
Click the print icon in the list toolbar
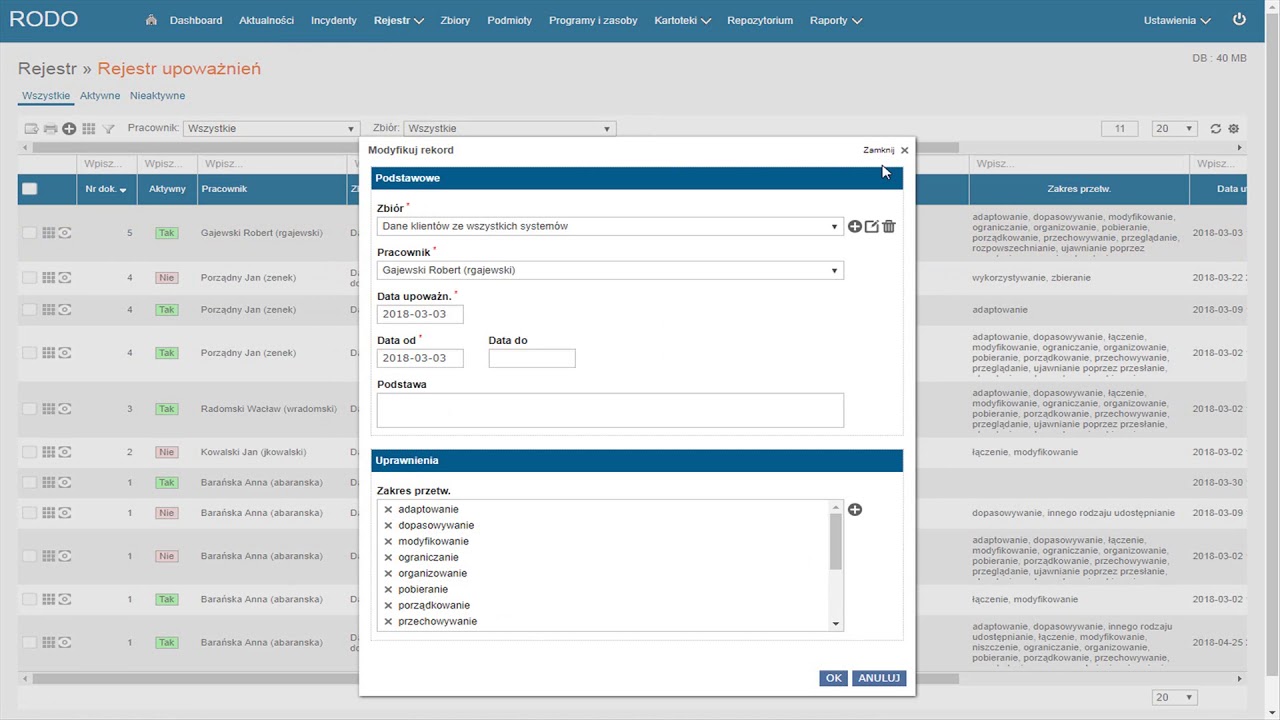50,129
